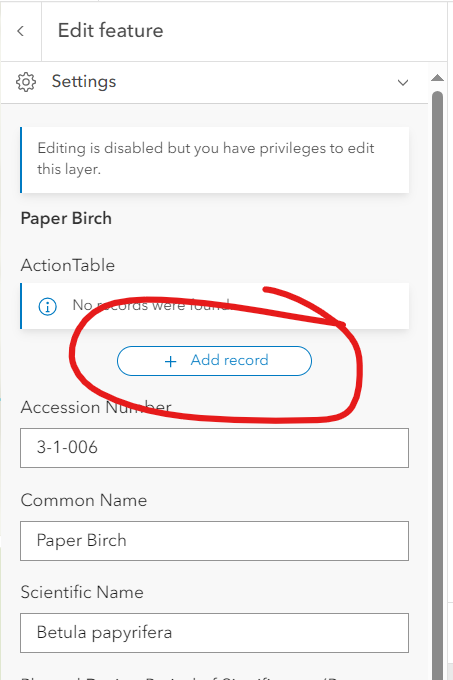Click the scrollbar up arrow
Viewport: 453px width, 680px height.
pos(437,78)
